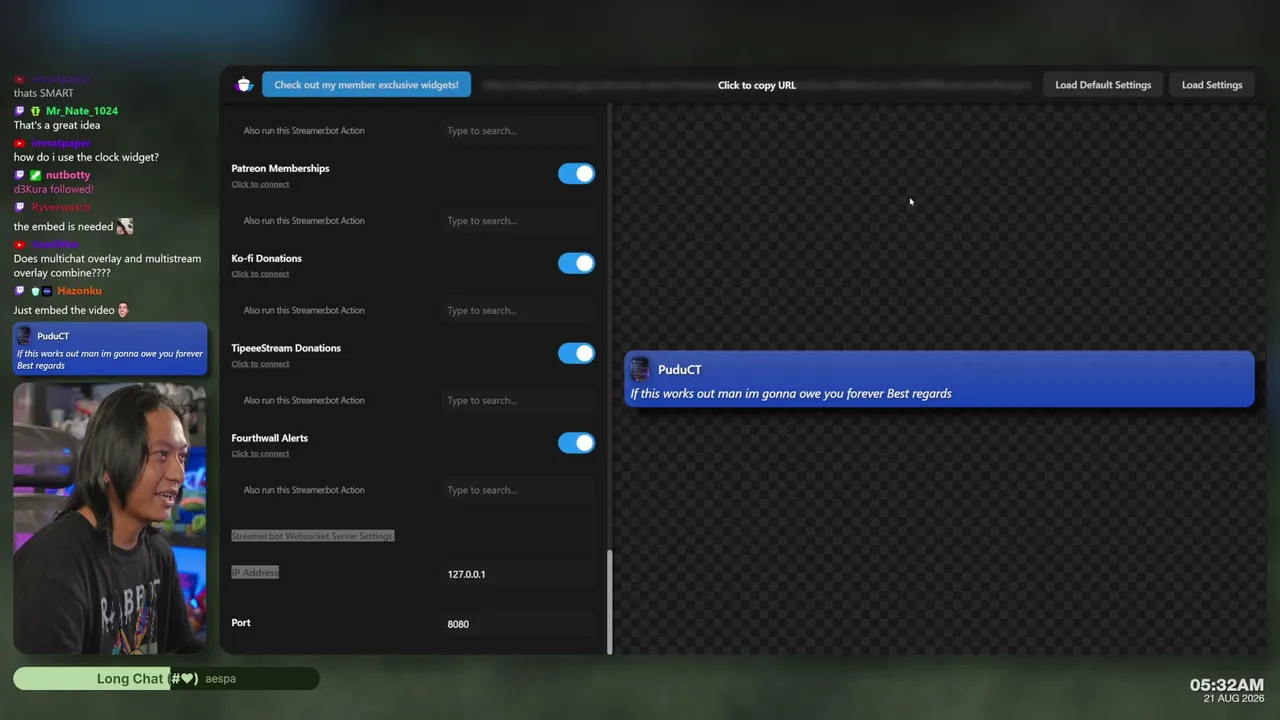Click the emote after 'the embed is needed'
The image size is (1280, 720).
pos(125,226)
